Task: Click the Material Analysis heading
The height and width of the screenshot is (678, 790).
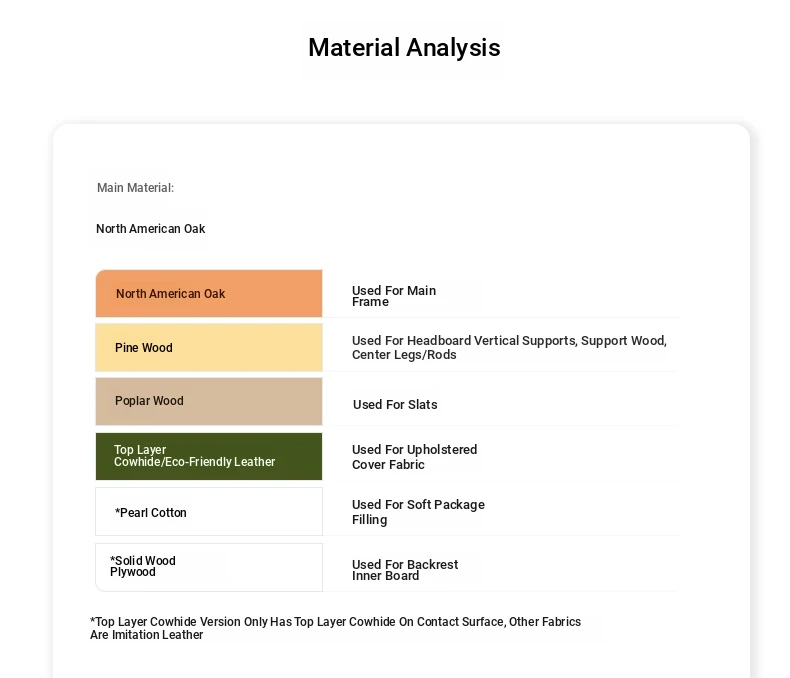Action: click(404, 48)
